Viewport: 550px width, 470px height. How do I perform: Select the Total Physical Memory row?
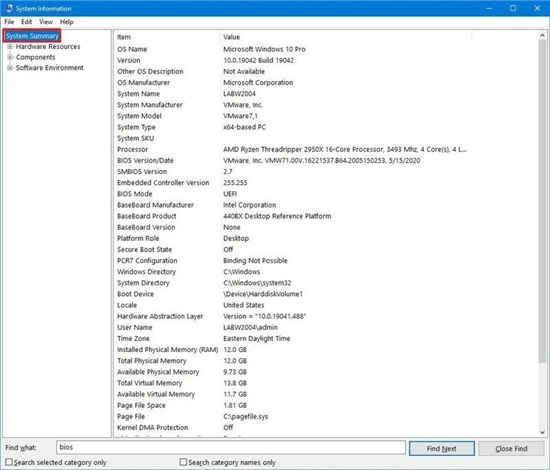[x=326, y=361]
